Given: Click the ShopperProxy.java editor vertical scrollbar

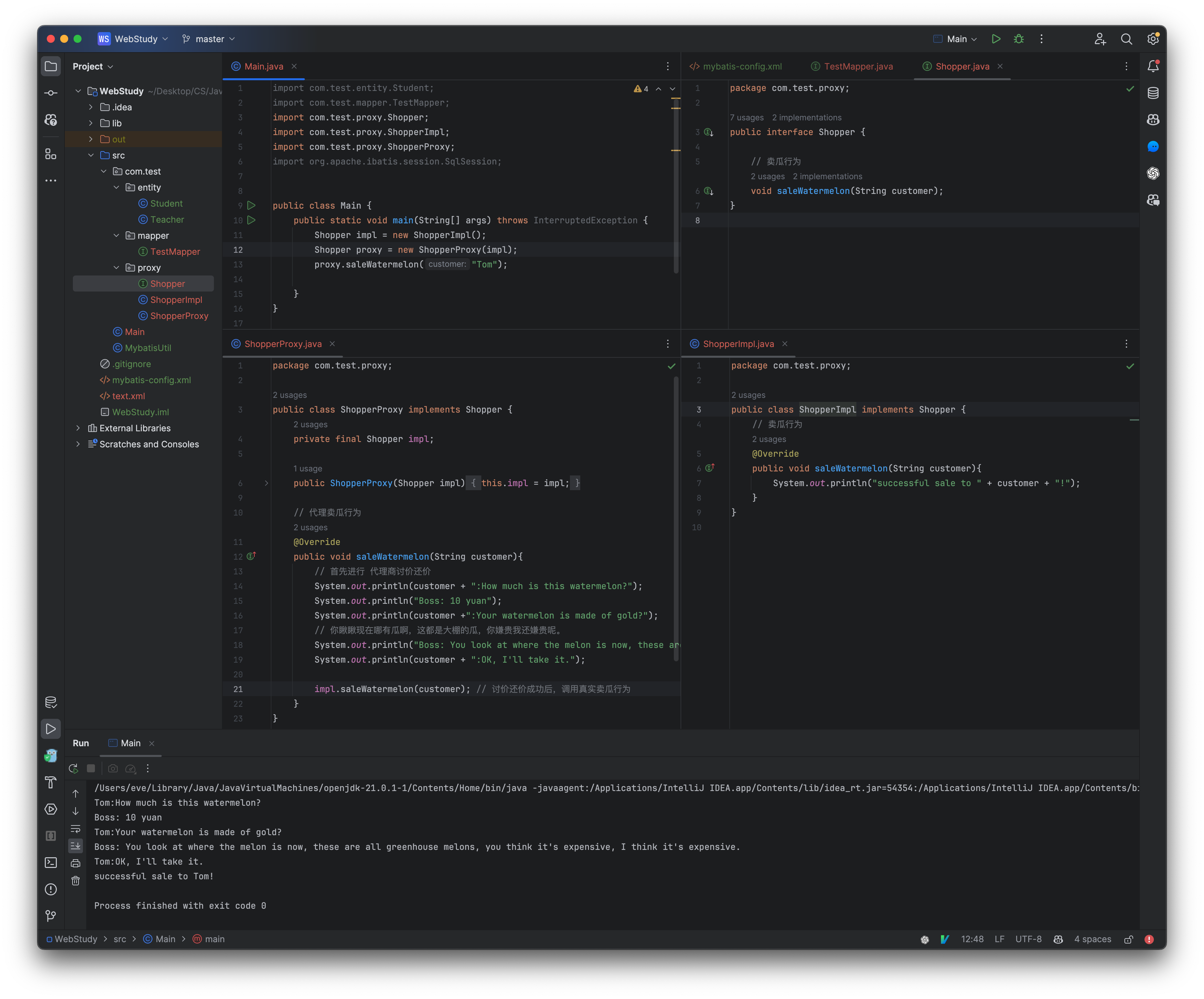Looking at the screenshot, I should pyautogui.click(x=677, y=519).
